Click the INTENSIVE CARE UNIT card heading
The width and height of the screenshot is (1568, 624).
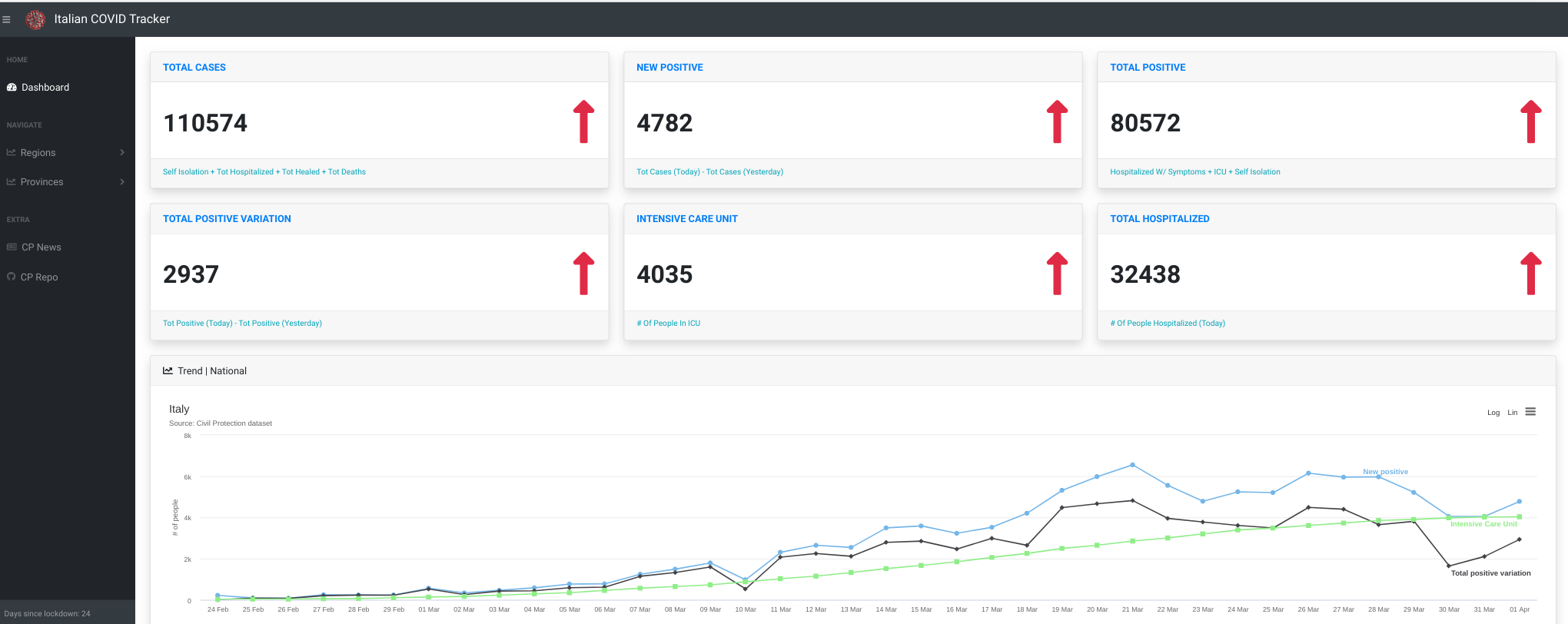(x=687, y=219)
